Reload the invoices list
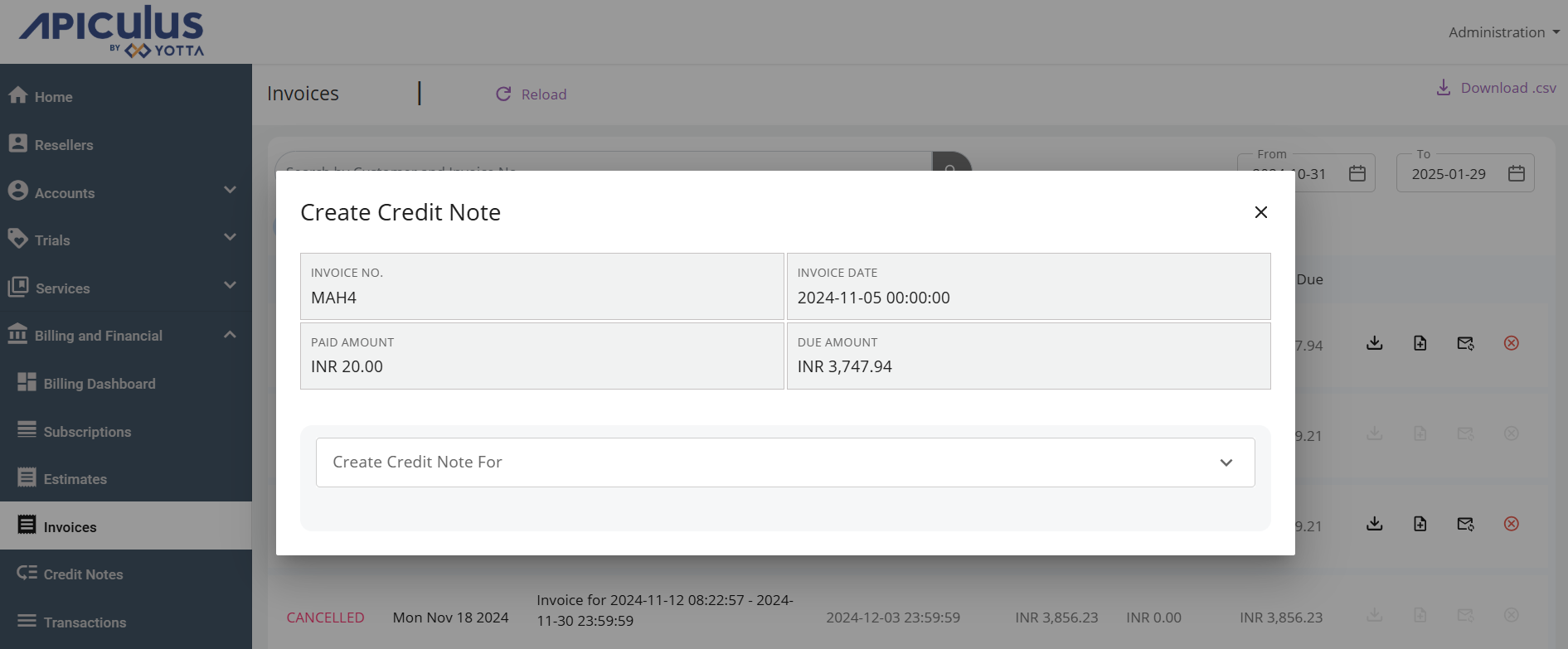1568x649 pixels. coord(531,94)
